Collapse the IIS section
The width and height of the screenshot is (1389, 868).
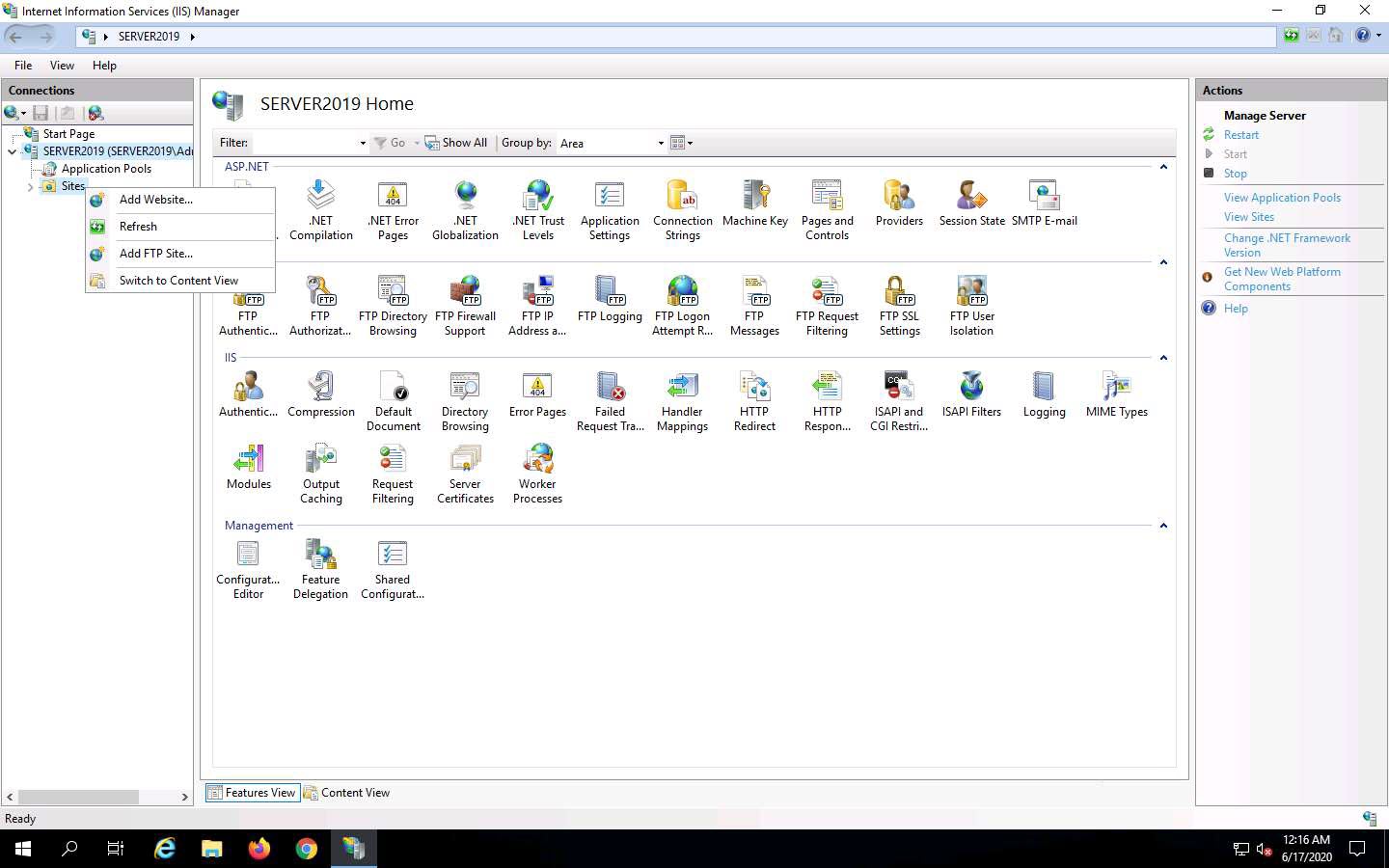click(1163, 358)
